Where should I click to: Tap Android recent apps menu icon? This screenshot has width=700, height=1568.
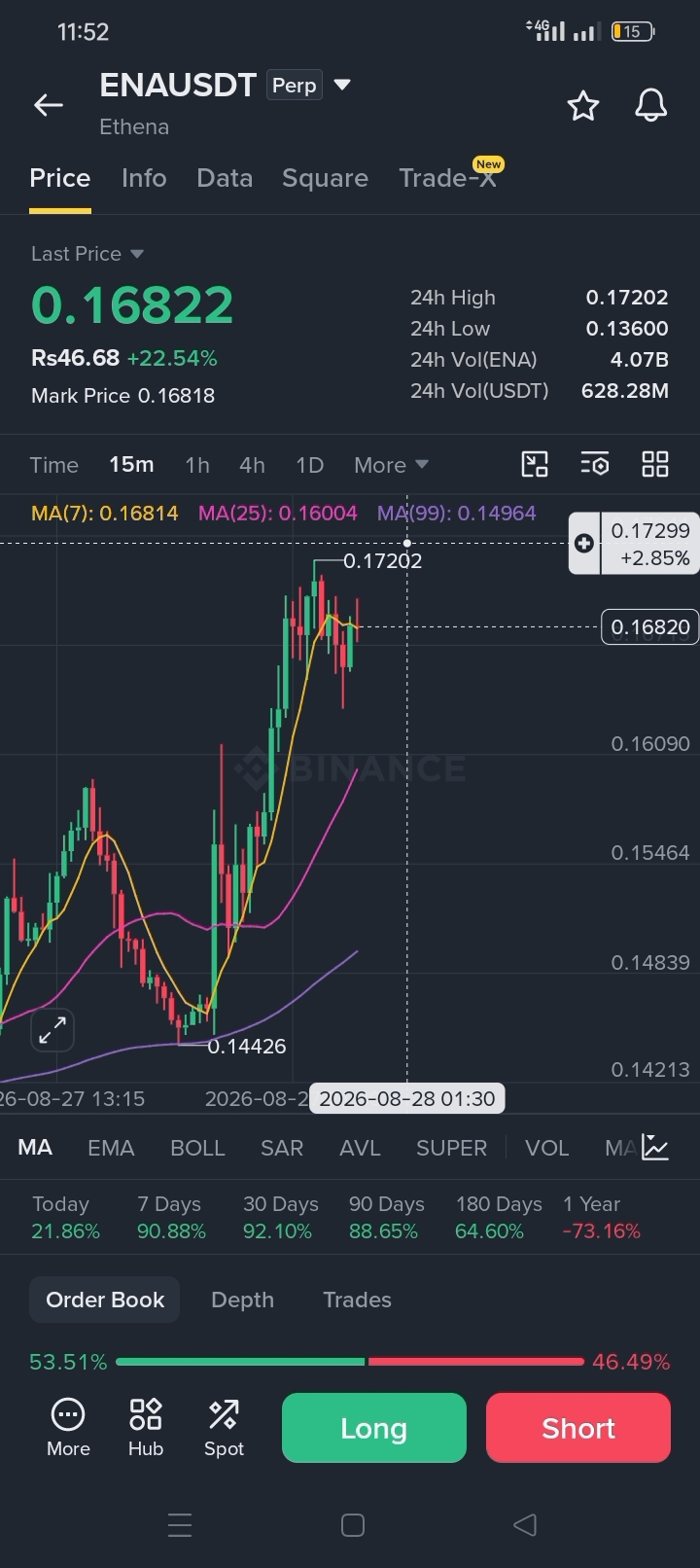(x=180, y=1524)
